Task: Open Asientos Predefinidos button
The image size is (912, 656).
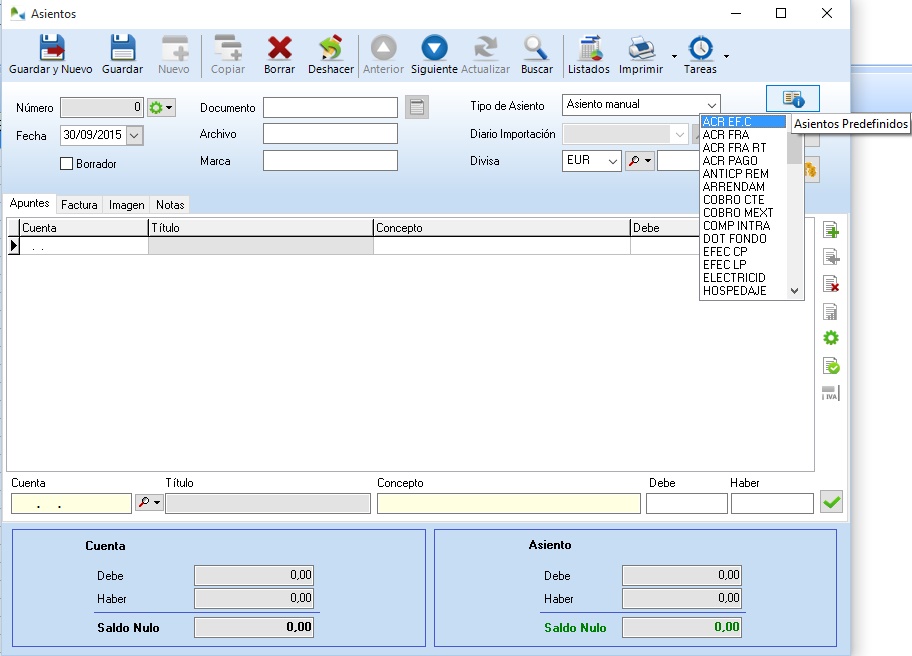Action: (792, 98)
